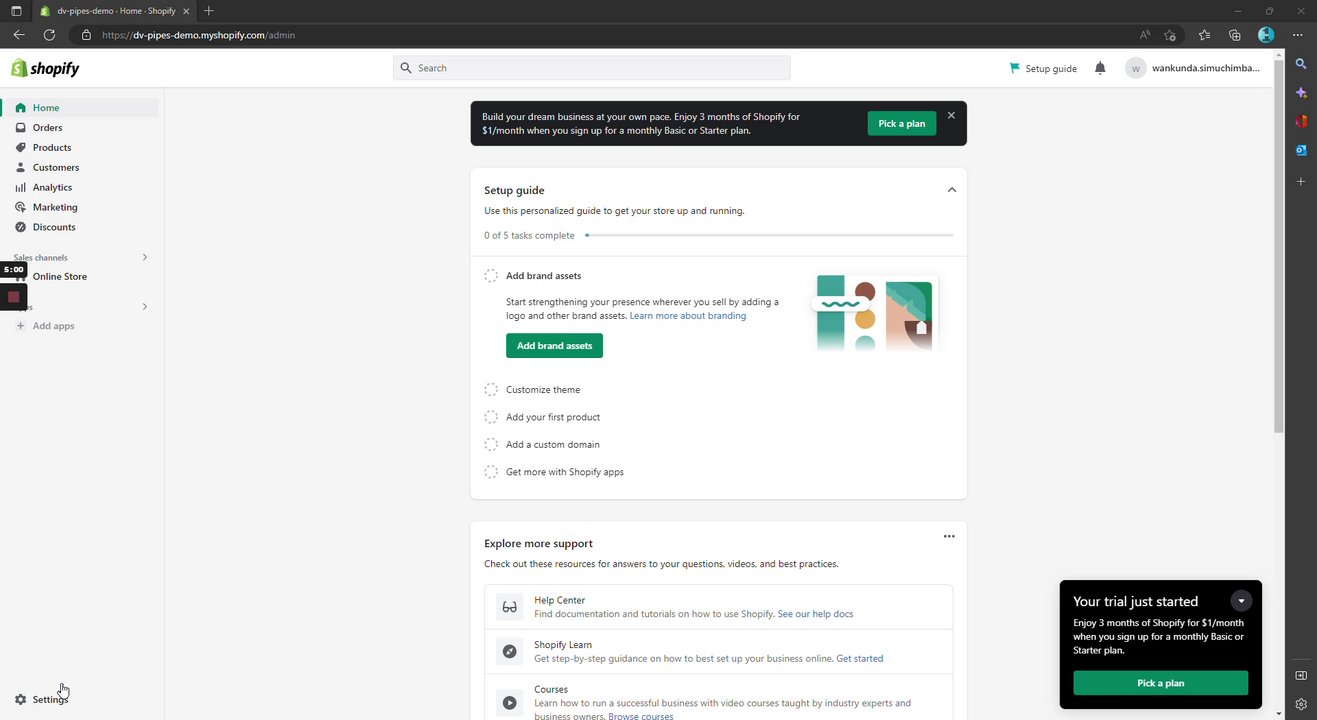This screenshot has width=1317, height=720.
Task: Click Pick a plan in trial popup
Action: 1160,683
